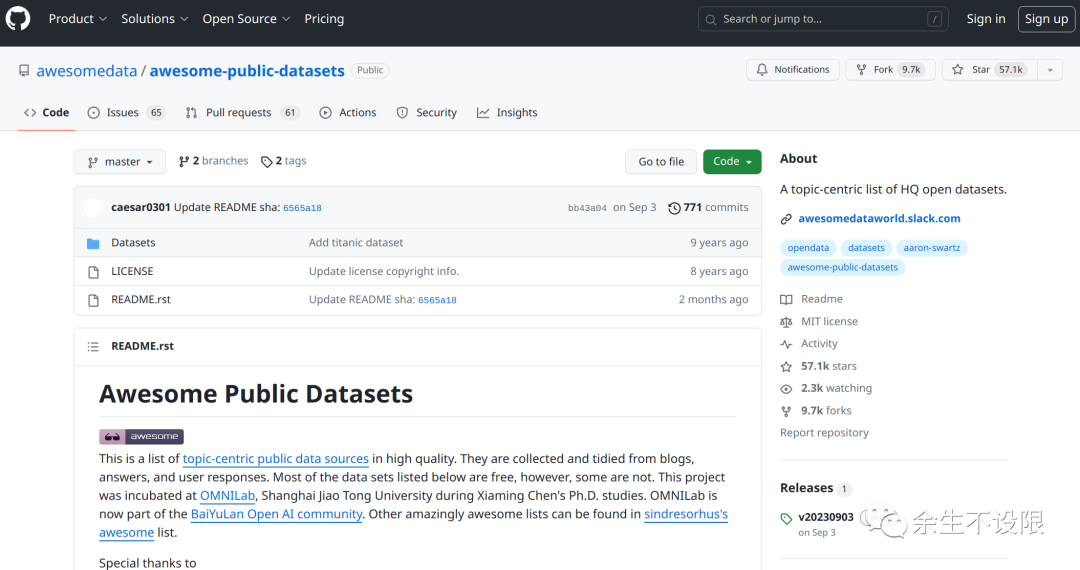This screenshot has height=570, width=1080.
Task: Click the release tag icon for v20230903
Action: coord(786,518)
